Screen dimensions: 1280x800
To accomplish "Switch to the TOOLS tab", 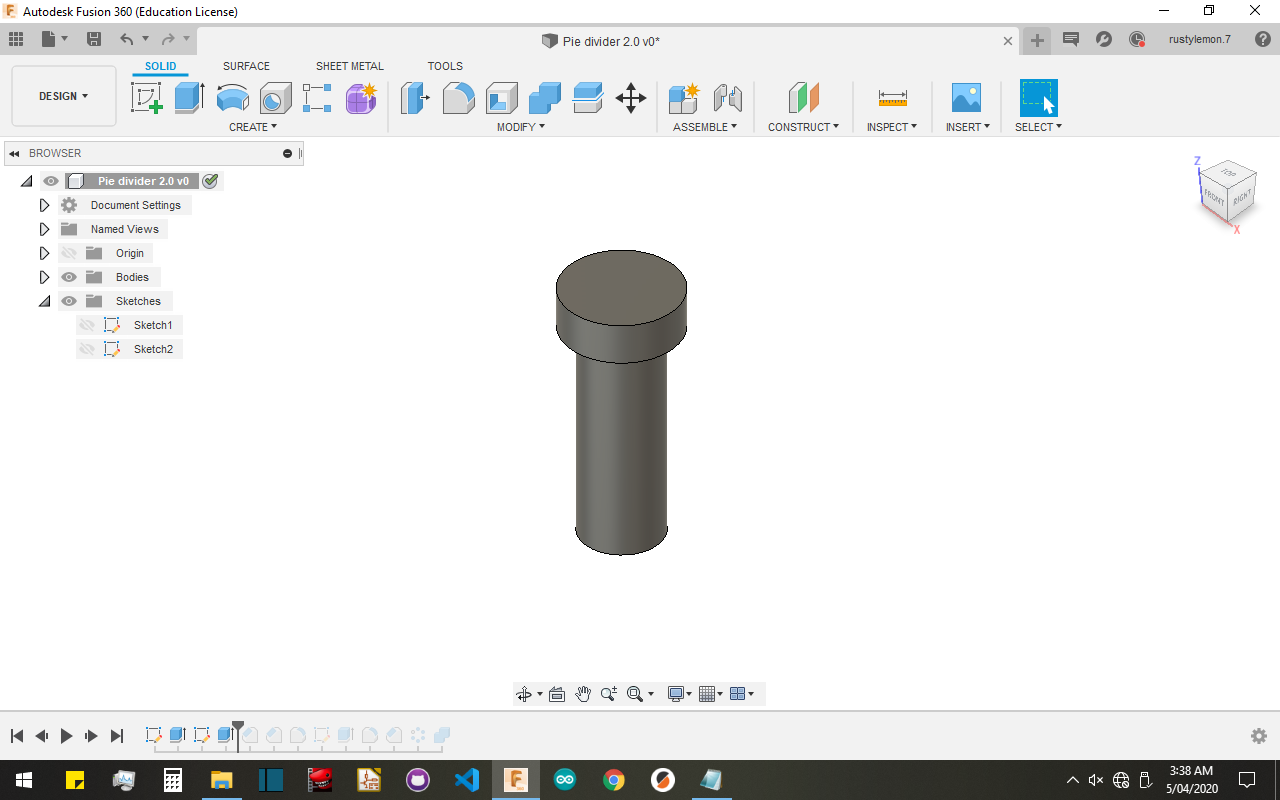I will tap(445, 66).
